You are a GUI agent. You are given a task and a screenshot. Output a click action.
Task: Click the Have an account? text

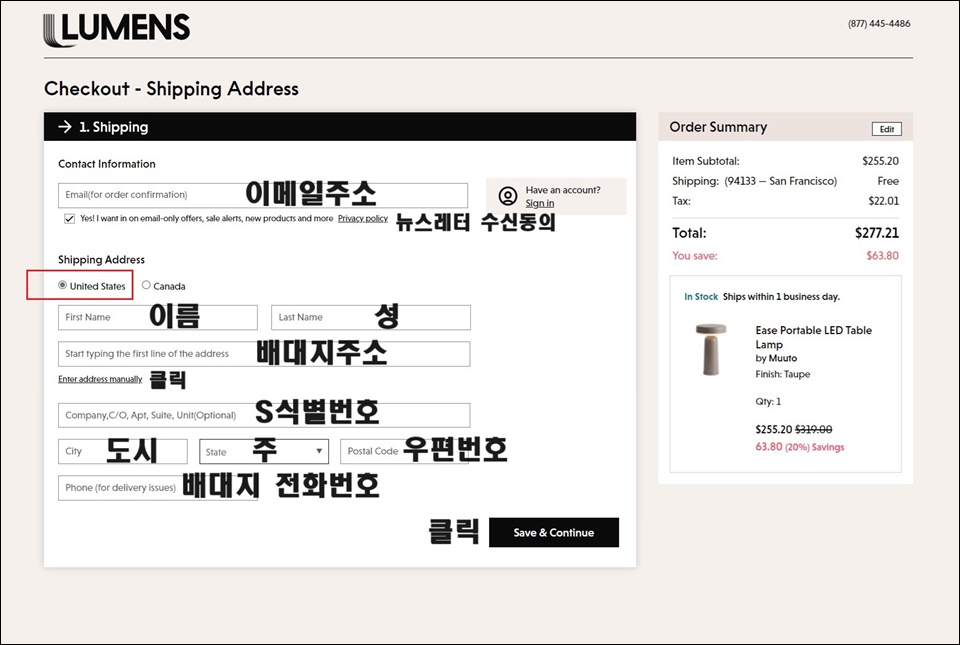563,190
